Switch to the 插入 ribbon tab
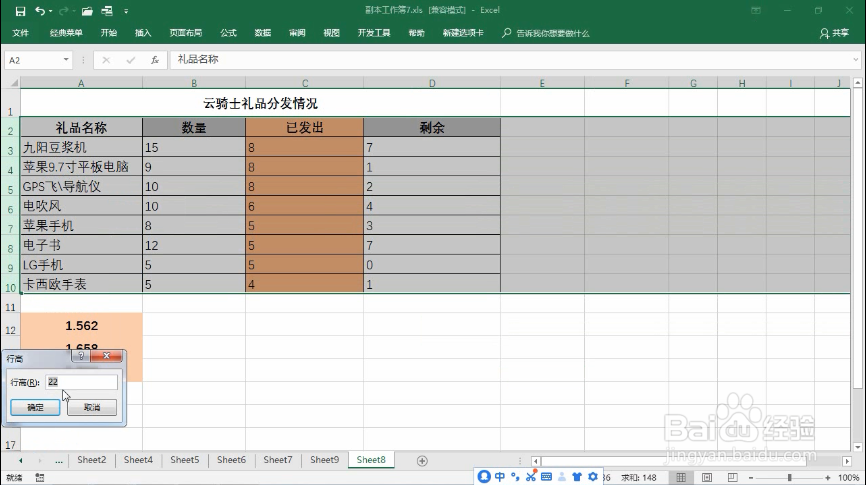Image resolution: width=866 pixels, height=485 pixels. click(143, 33)
